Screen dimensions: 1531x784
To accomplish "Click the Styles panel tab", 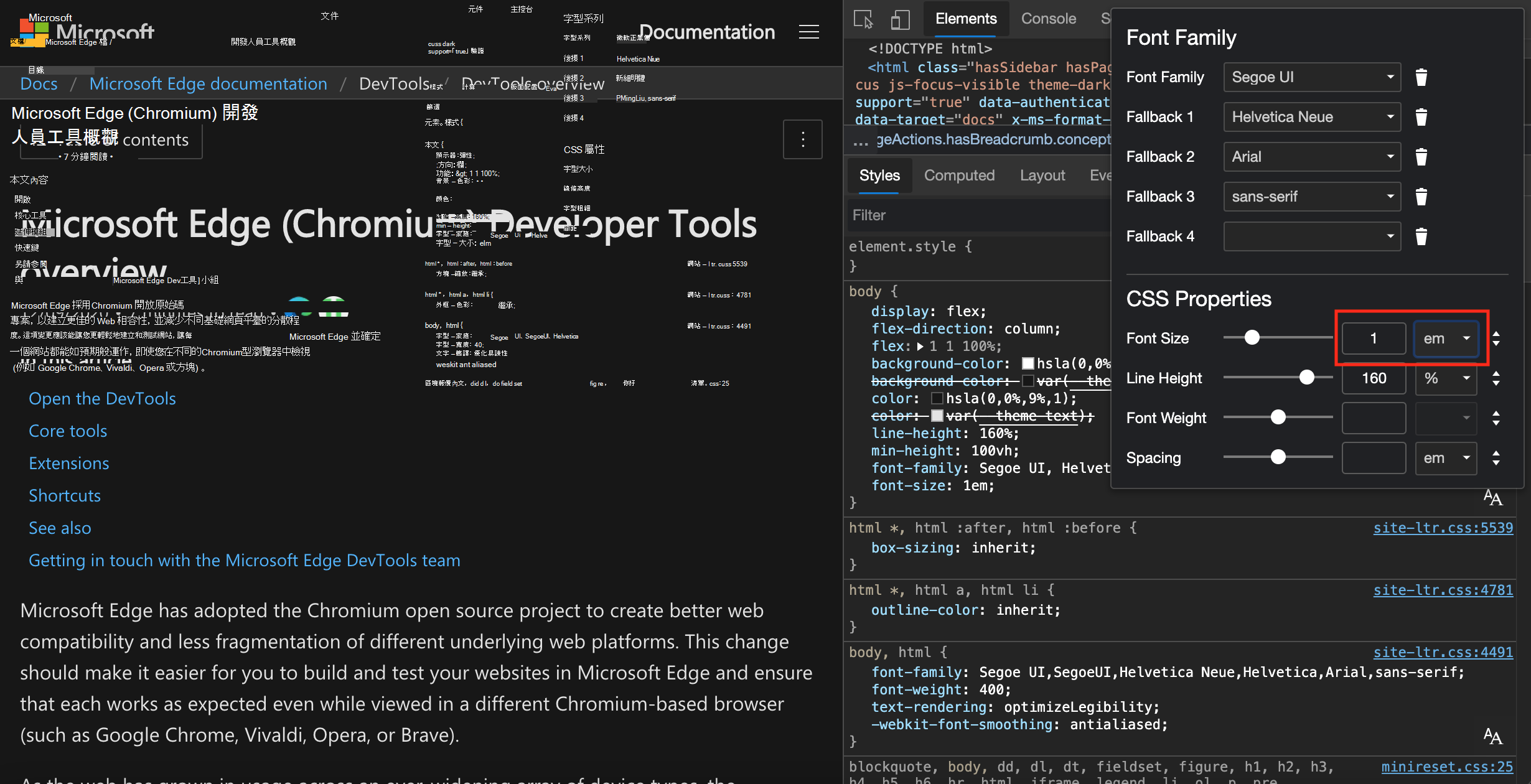I will (878, 174).
